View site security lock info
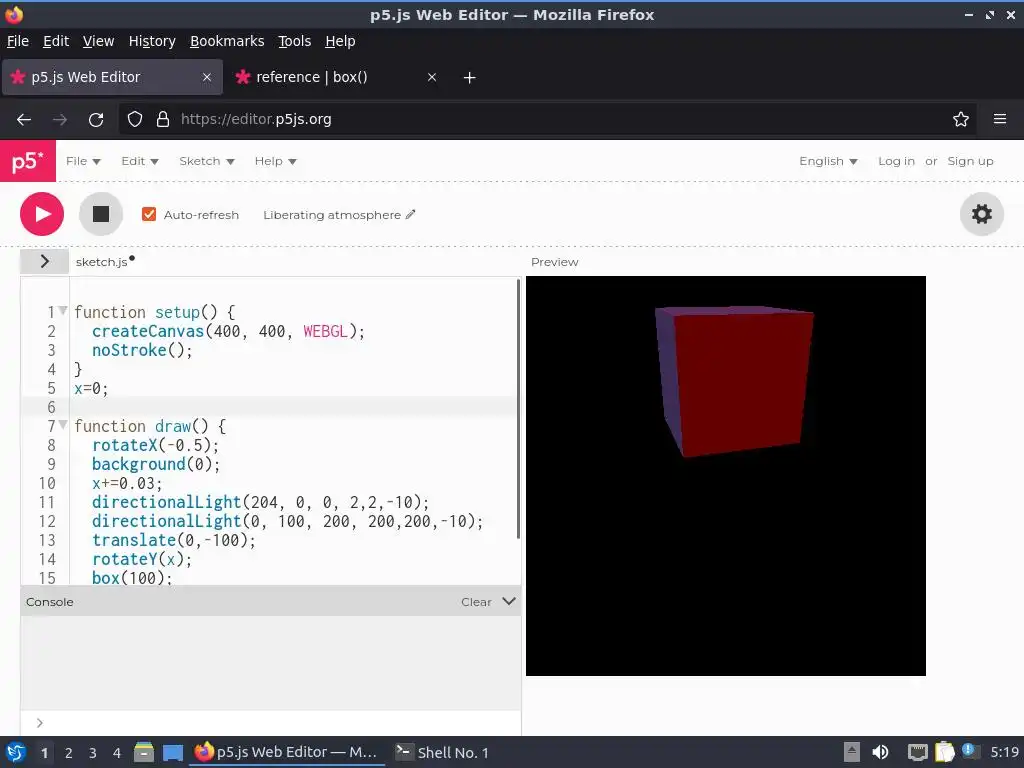Viewport: 1024px width, 768px height. (163, 120)
